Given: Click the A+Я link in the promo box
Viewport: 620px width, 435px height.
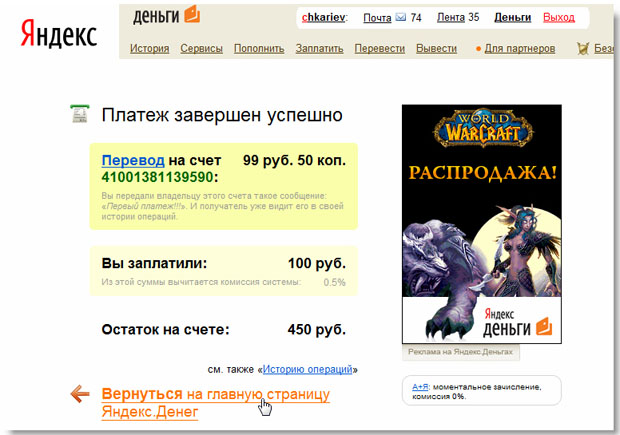Looking at the screenshot, I should coord(420,387).
